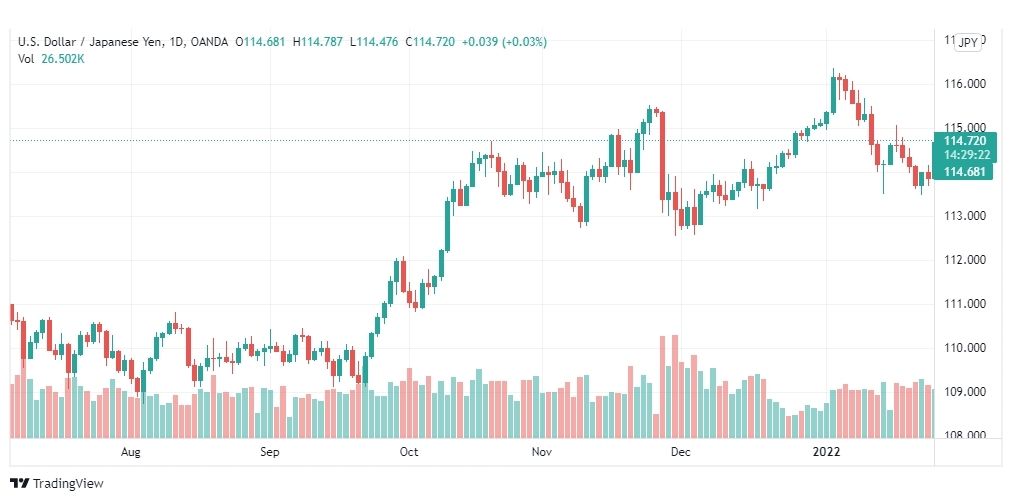The image size is (1012, 501).
Task: Open the TradingView brand link
Action: (57, 484)
